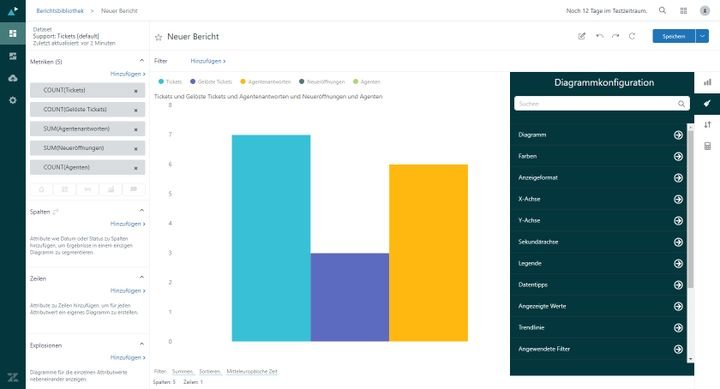Expand the Y-Achse configuration option

678,220
